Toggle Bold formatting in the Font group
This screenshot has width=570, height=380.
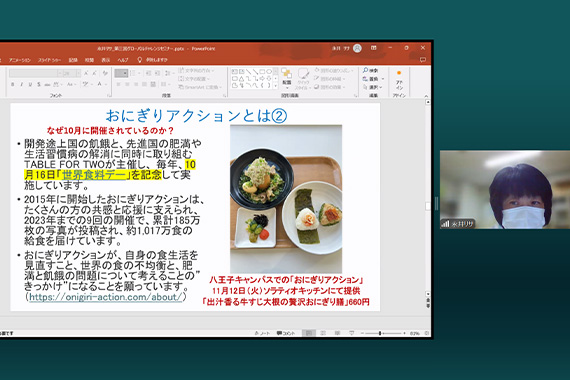[x=13, y=84]
